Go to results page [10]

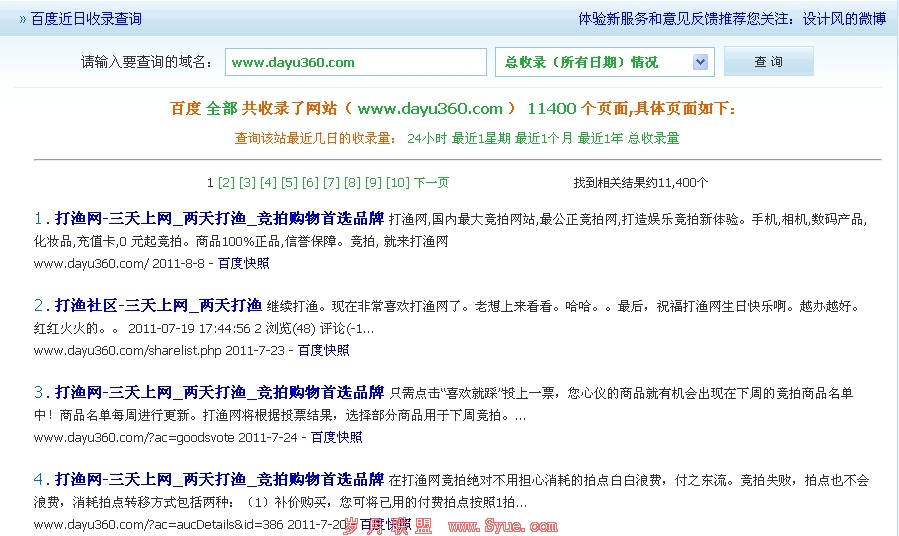[x=398, y=182]
